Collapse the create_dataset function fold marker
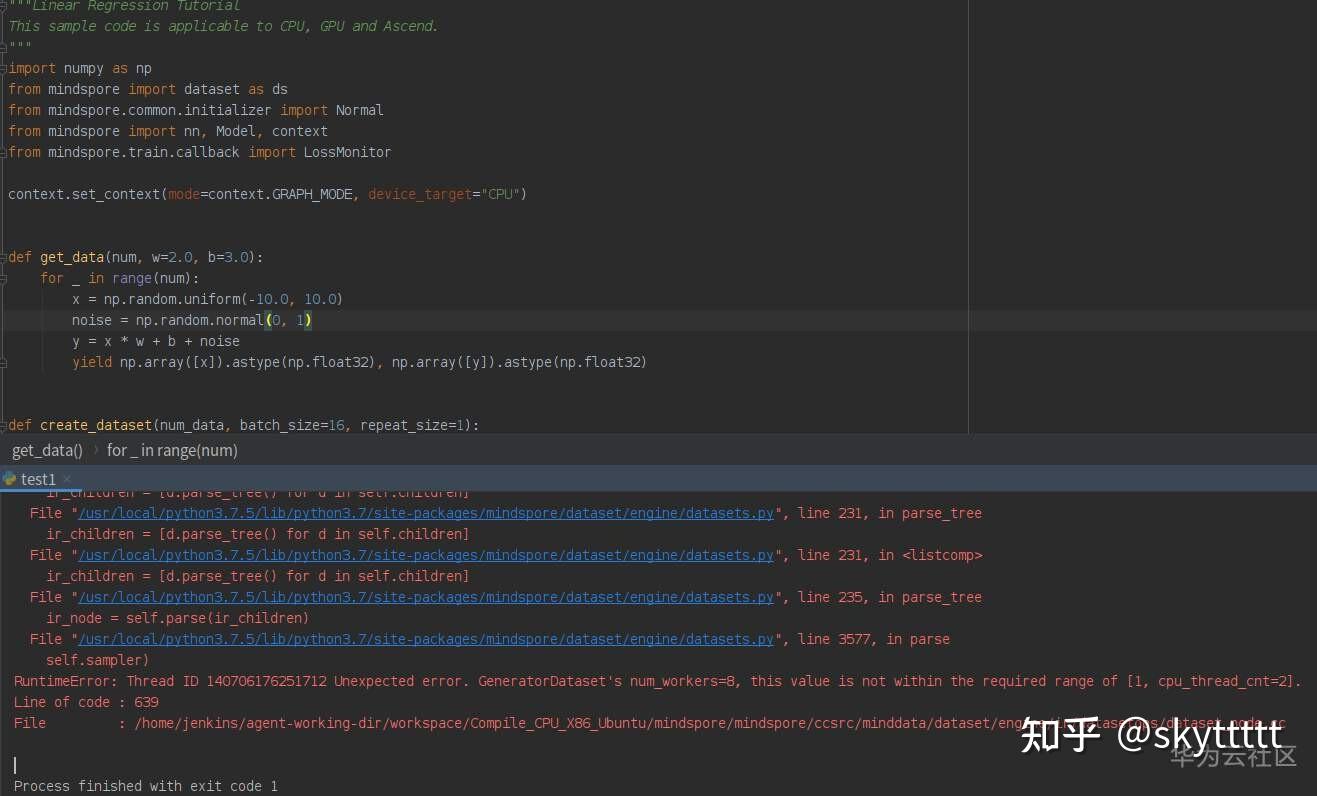 [x=4, y=425]
